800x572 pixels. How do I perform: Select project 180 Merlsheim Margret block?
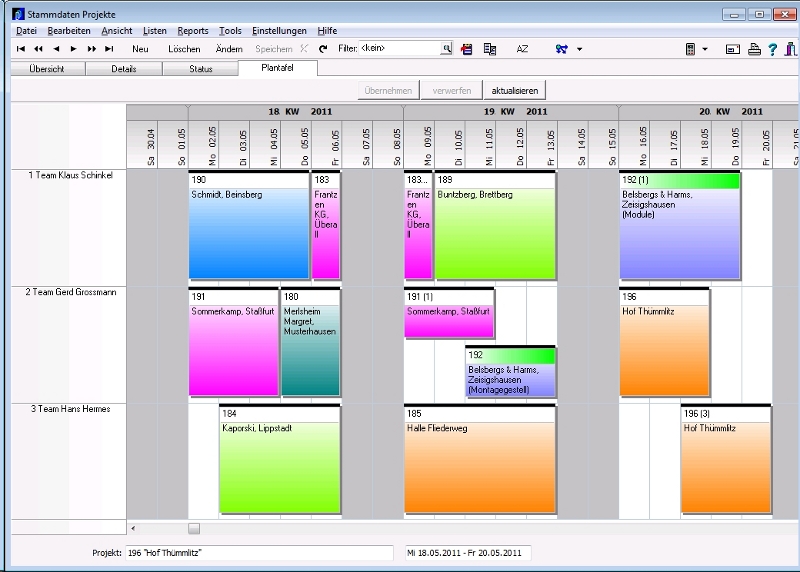[x=311, y=342]
